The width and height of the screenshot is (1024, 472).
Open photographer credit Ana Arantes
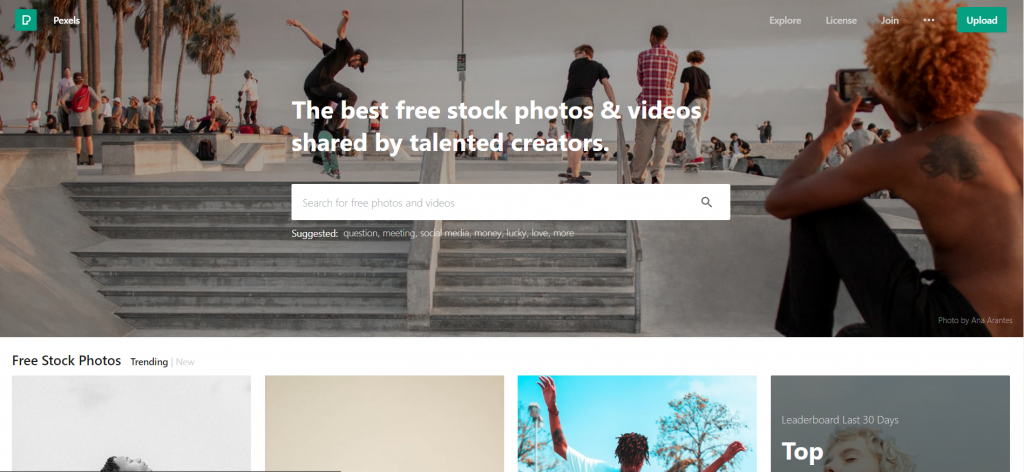(x=975, y=320)
